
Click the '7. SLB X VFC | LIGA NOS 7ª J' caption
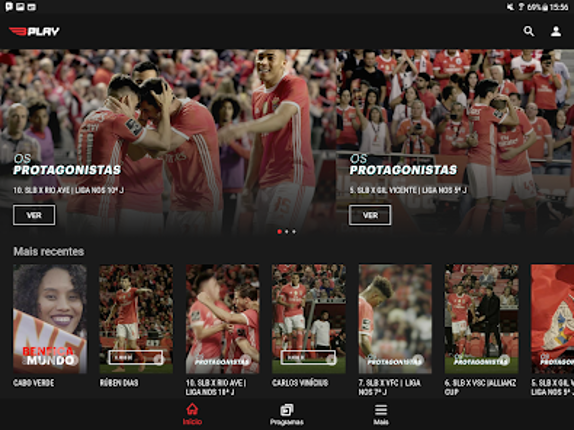click(x=390, y=387)
